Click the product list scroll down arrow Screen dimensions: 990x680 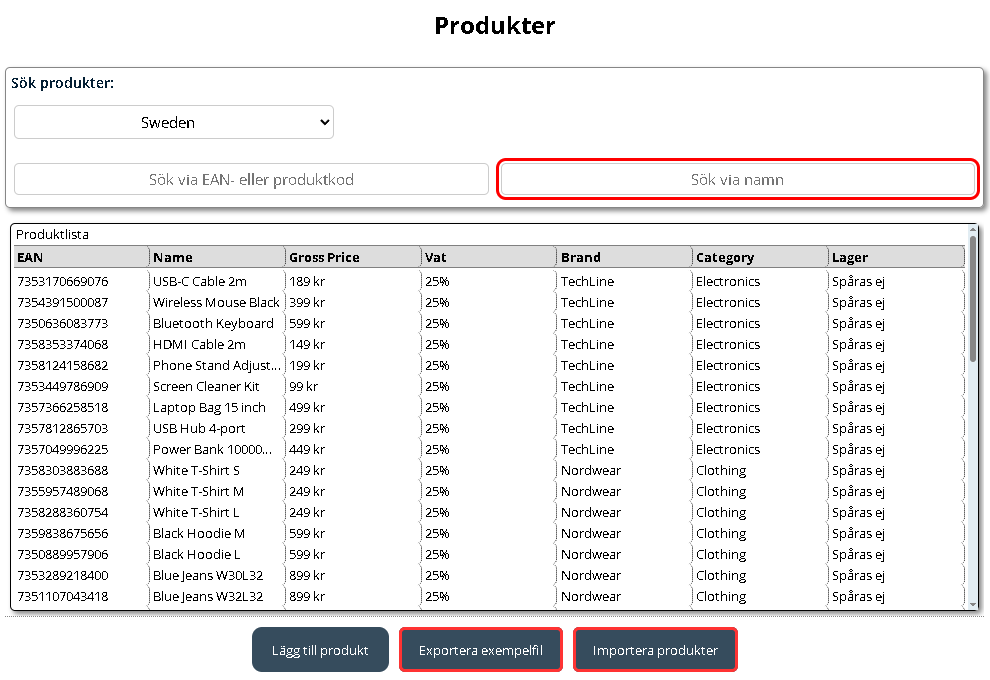[x=973, y=604]
